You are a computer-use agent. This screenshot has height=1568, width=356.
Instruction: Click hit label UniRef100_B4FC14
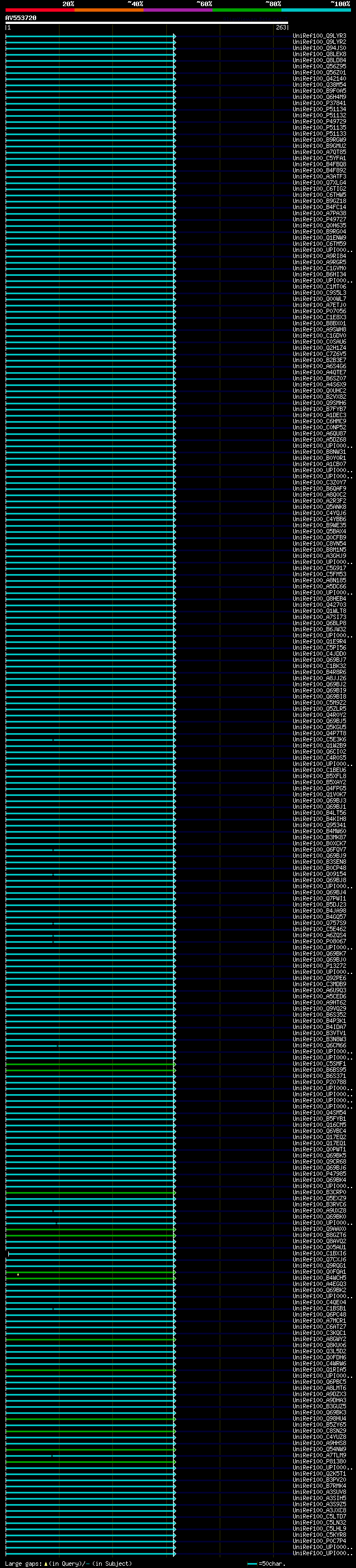(319, 207)
